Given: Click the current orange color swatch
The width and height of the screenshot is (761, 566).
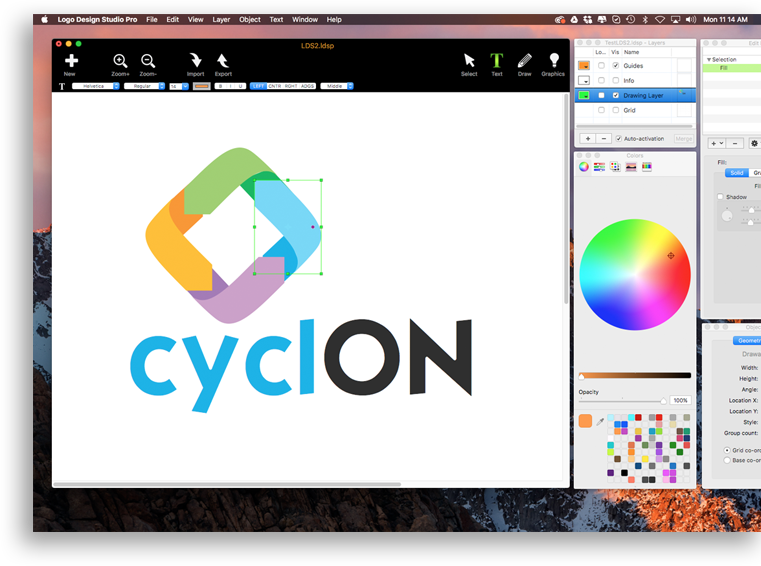Looking at the screenshot, I should point(585,421).
